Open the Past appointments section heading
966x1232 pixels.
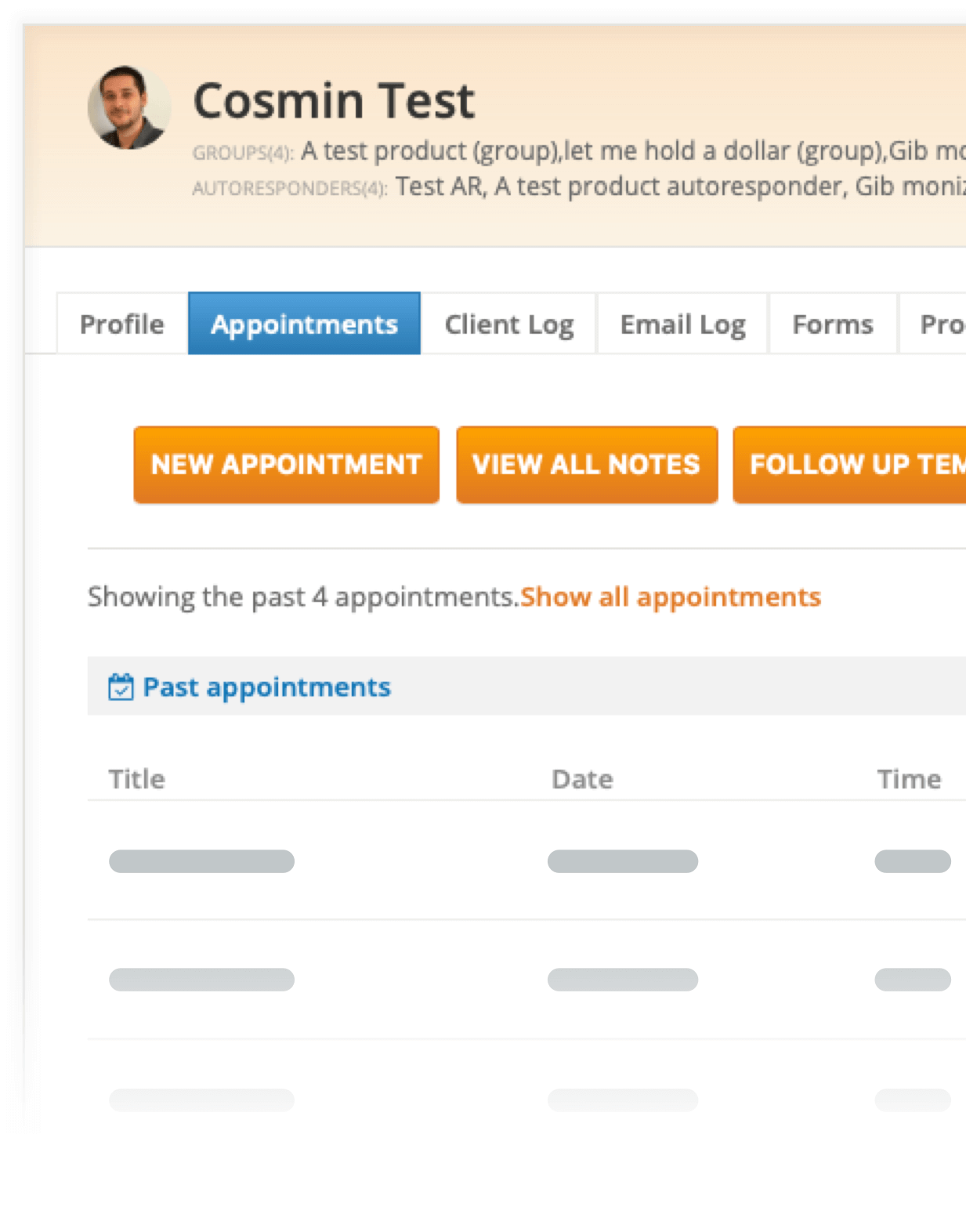tap(266, 687)
